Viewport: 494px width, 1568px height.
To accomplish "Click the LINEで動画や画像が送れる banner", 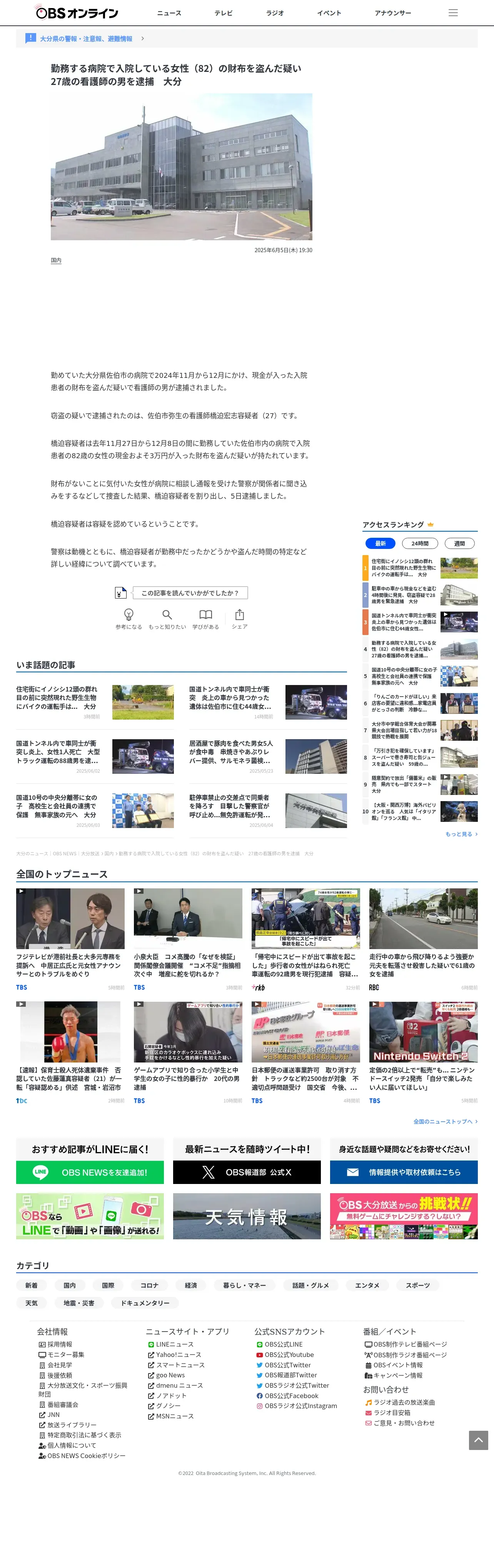I will (x=90, y=1215).
